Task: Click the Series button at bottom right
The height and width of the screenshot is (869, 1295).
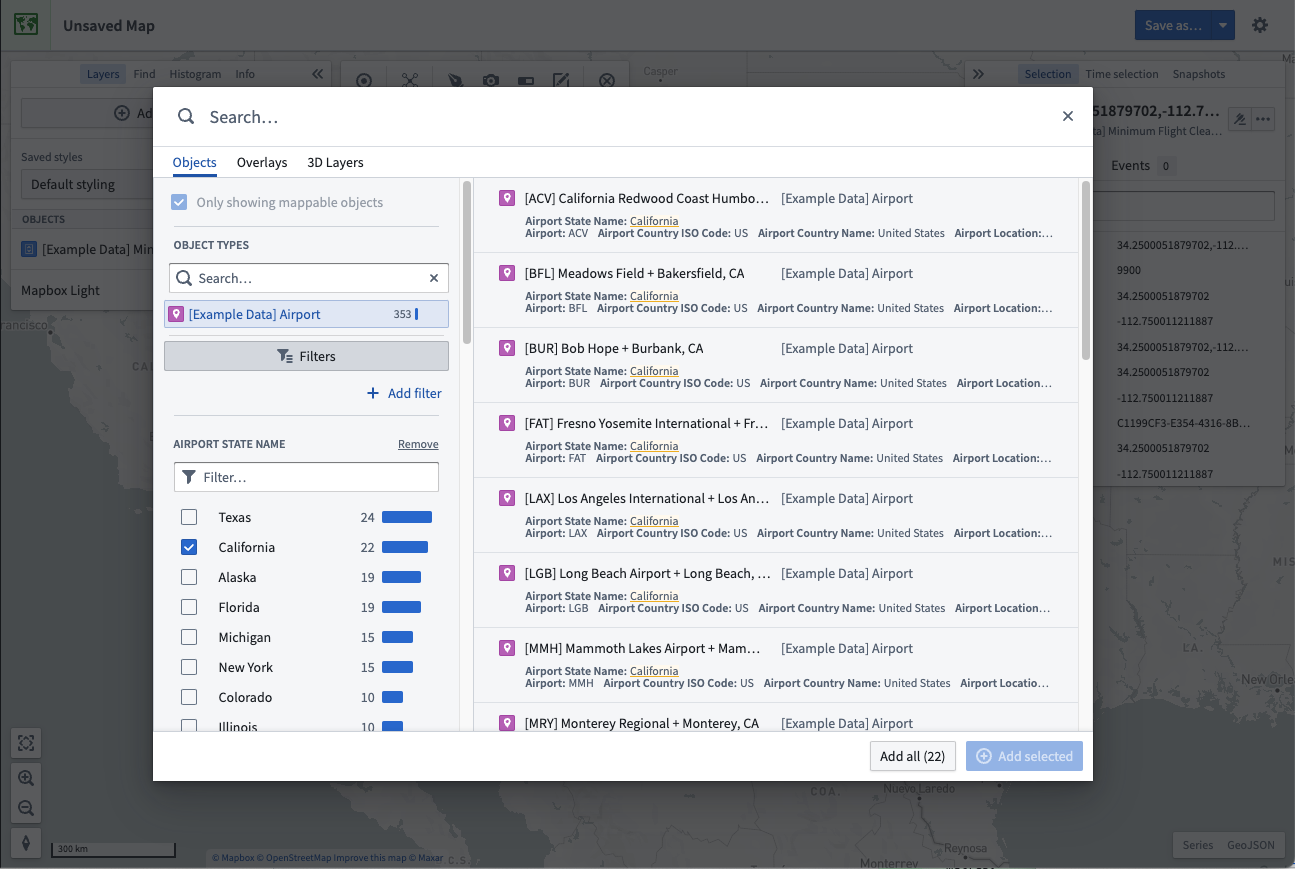Action: [1197, 845]
